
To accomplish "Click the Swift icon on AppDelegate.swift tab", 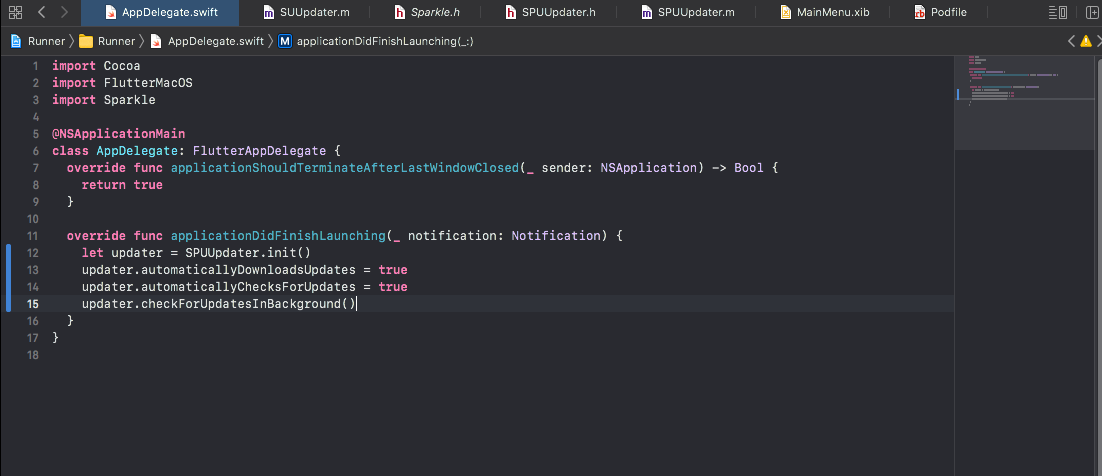I will coord(110,13).
